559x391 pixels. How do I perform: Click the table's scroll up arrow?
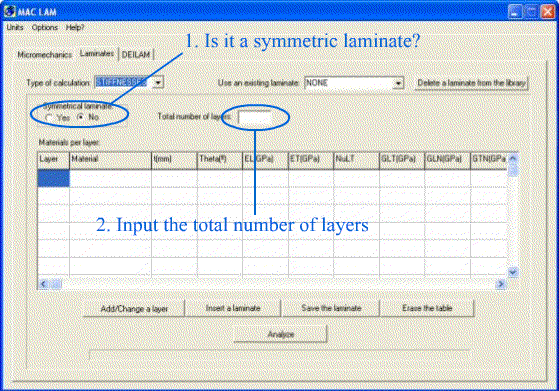513,158
